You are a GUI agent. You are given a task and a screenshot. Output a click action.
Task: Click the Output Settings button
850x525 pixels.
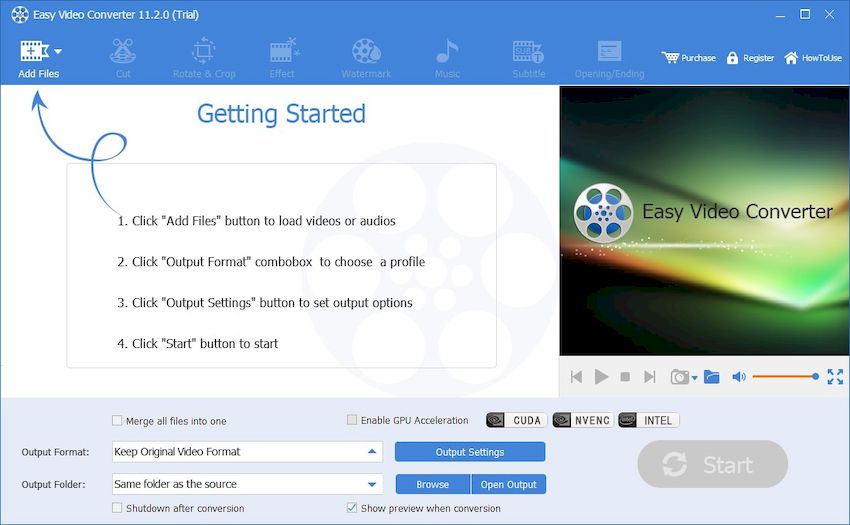[470, 452]
